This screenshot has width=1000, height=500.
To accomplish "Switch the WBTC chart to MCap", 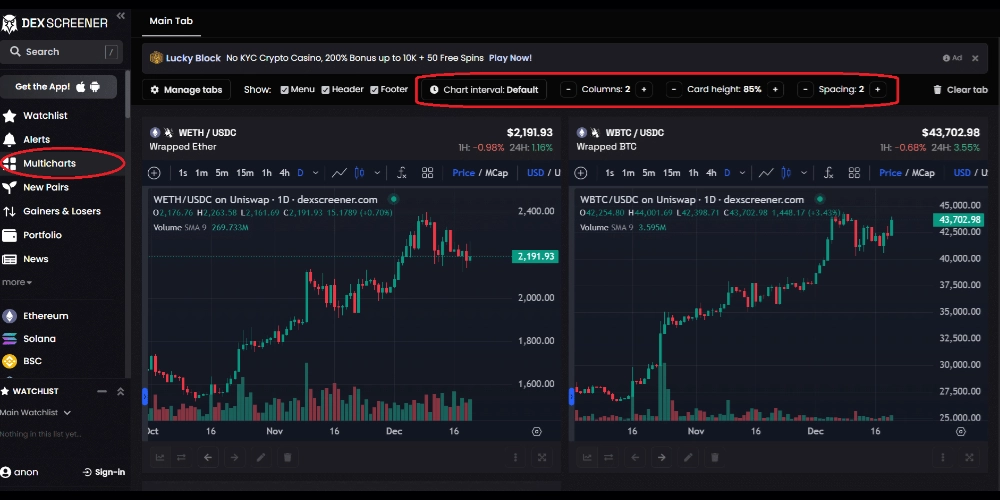I will pyautogui.click(x=923, y=173).
